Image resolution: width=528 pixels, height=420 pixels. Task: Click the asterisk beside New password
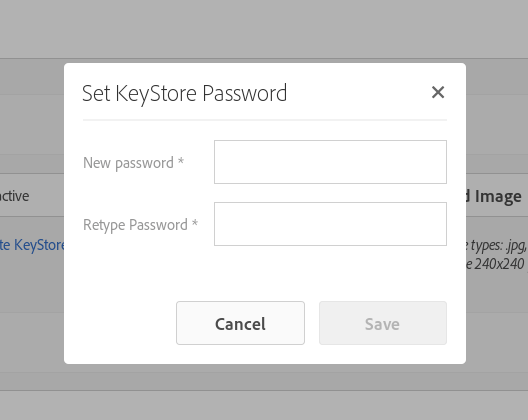(181, 161)
